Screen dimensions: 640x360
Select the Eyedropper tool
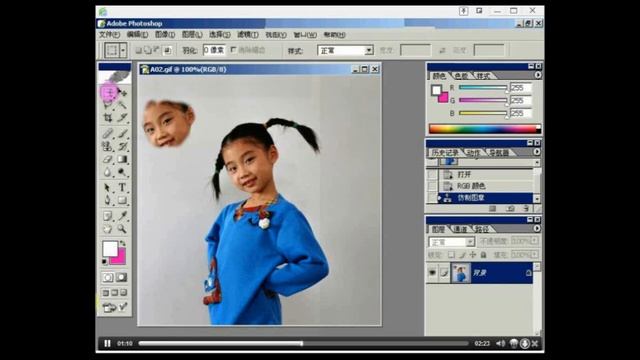[122, 216]
